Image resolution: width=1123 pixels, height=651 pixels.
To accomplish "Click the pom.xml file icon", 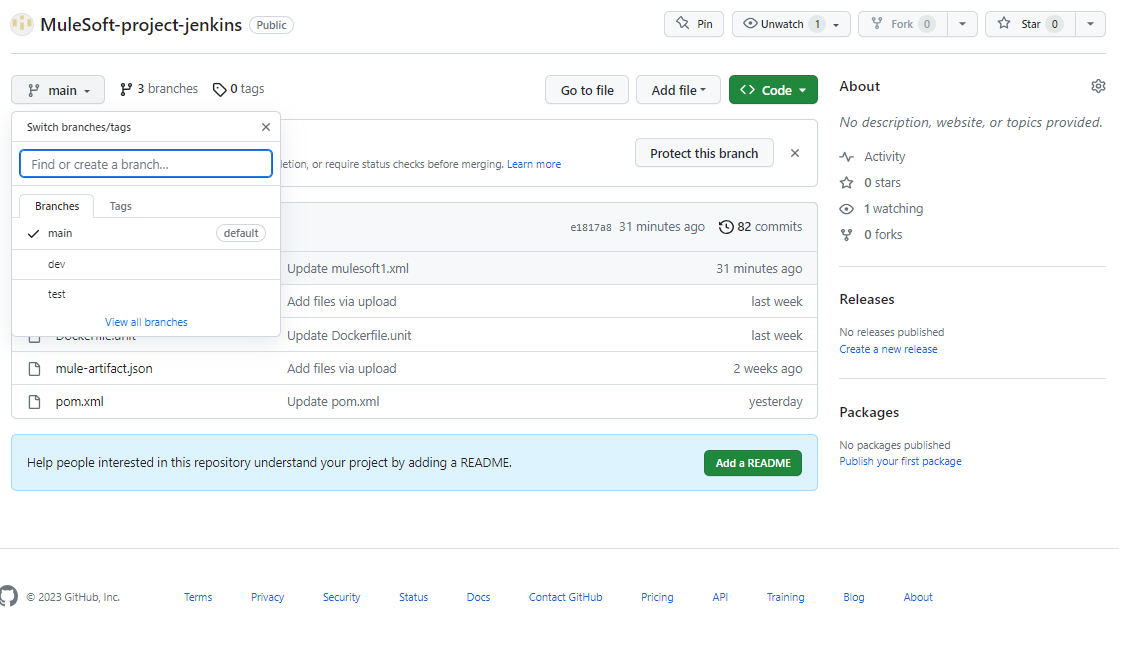I will coord(34,402).
